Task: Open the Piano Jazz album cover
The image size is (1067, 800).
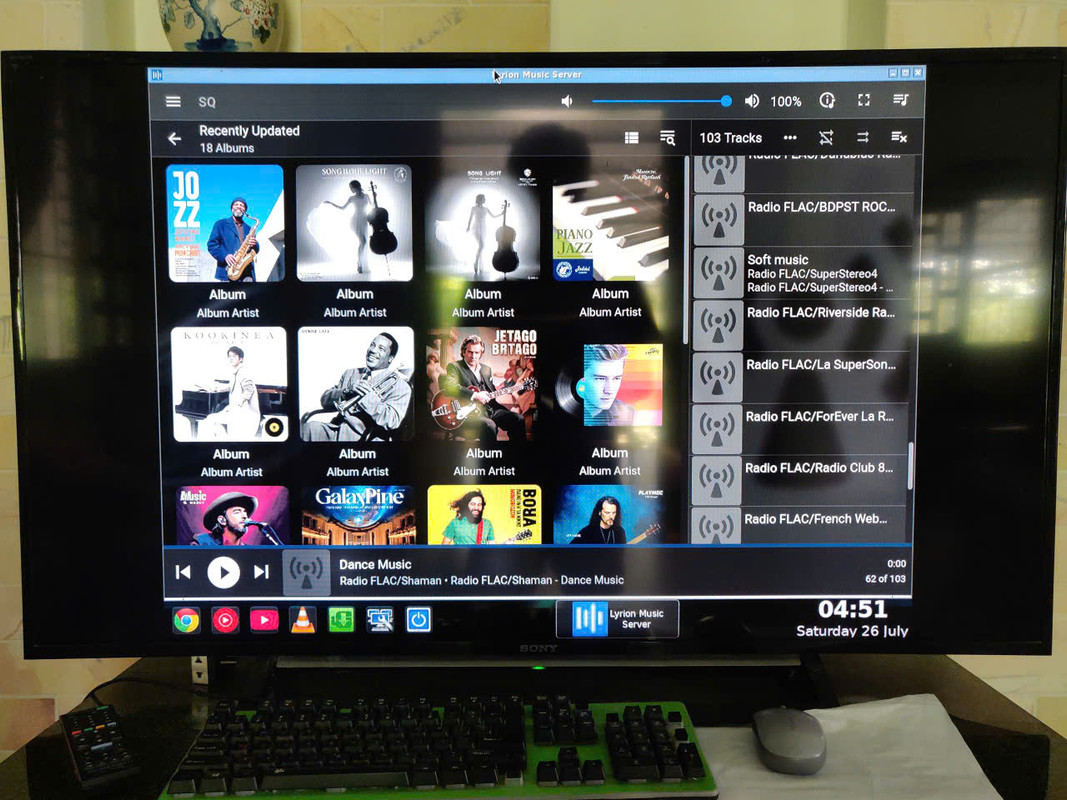Action: click(610, 223)
